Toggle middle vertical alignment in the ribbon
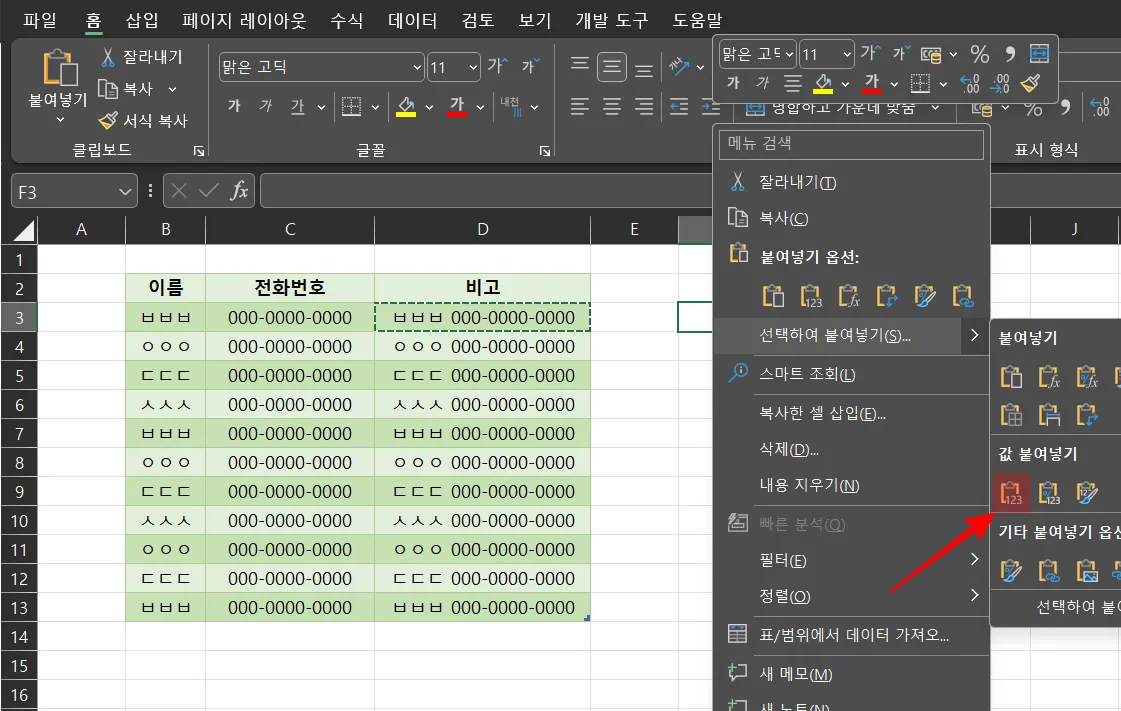 (x=611, y=67)
